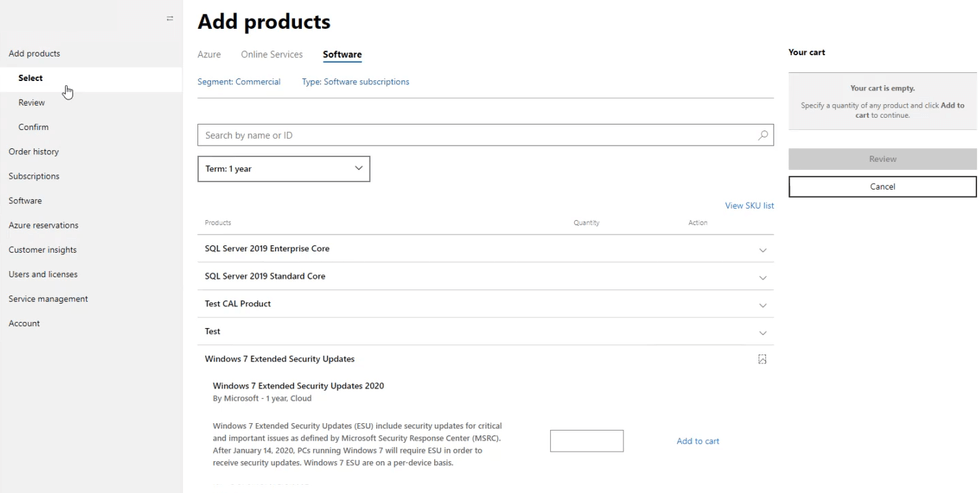Click the 'Your cart' heading
This screenshot has height=493, width=979.
[x=807, y=52]
